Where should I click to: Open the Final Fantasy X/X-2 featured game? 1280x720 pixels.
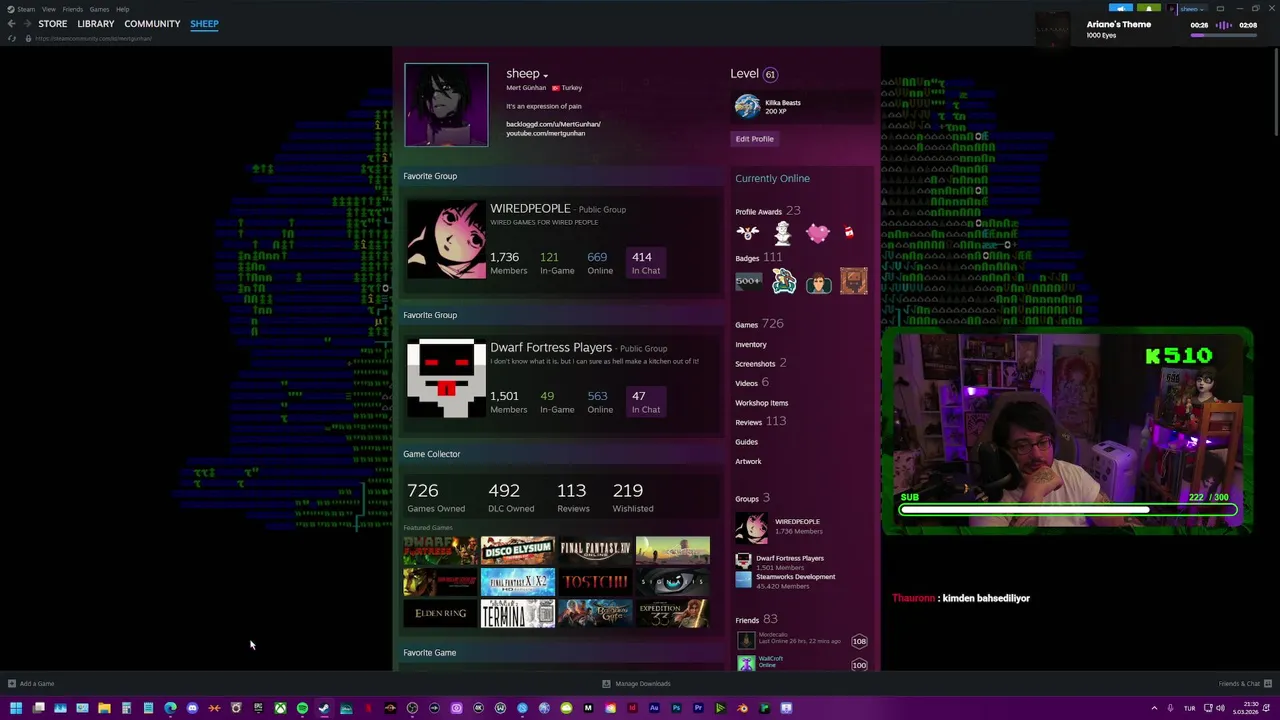point(517,582)
